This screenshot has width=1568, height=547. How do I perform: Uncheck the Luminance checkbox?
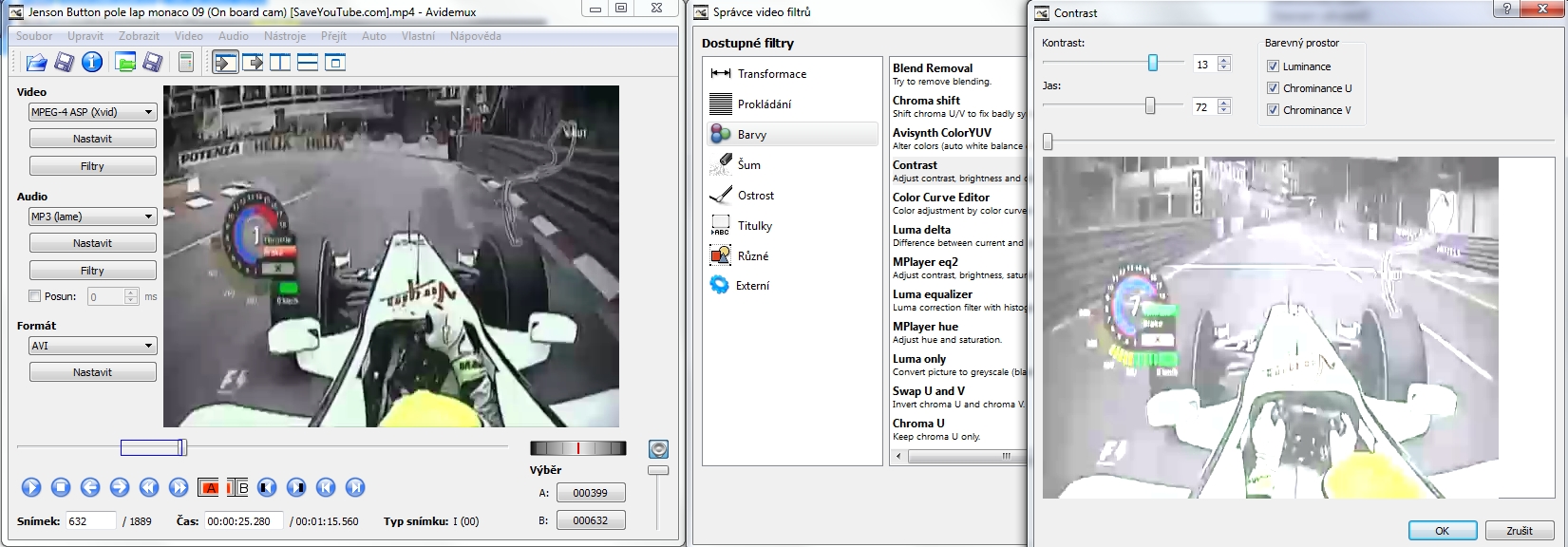(x=1273, y=66)
